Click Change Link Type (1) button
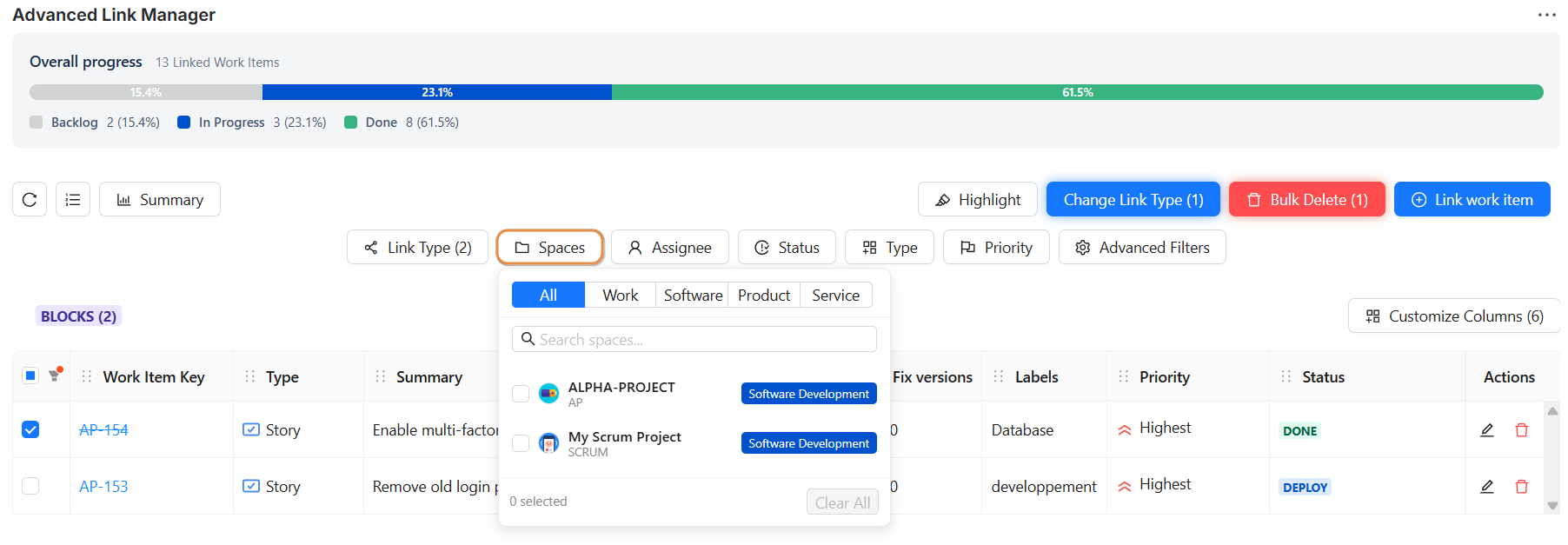 pyautogui.click(x=1133, y=200)
